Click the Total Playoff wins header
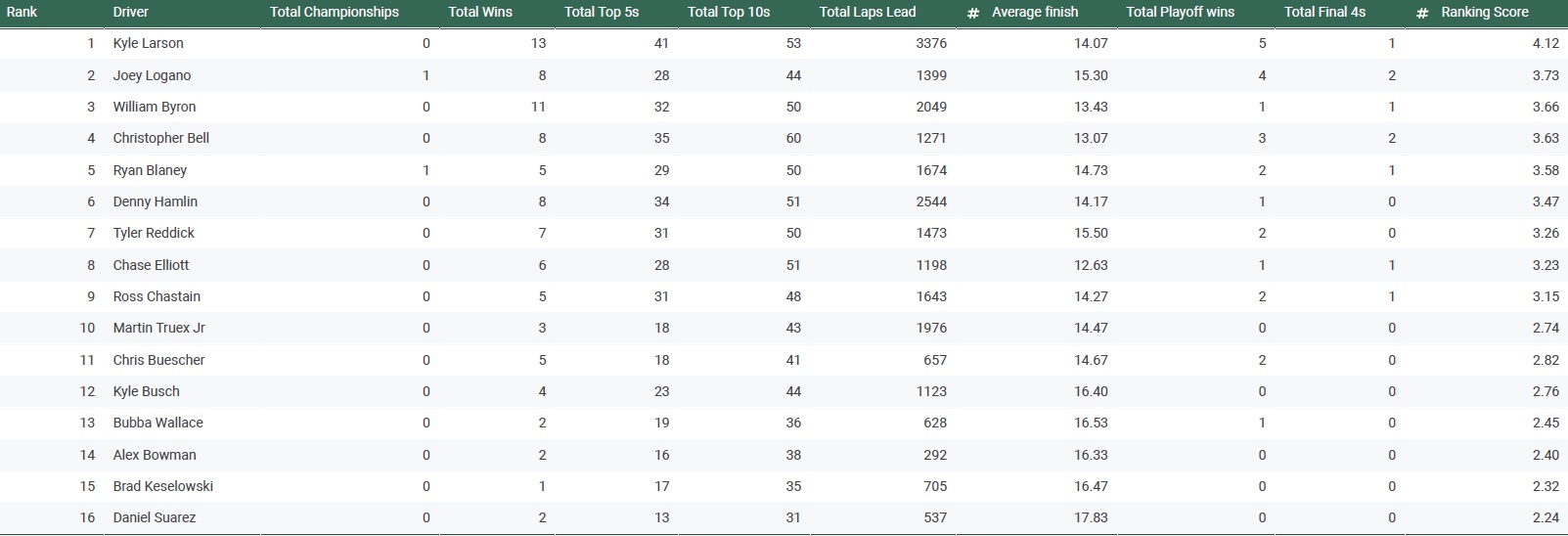This screenshot has width=1568, height=536. coord(1180,12)
